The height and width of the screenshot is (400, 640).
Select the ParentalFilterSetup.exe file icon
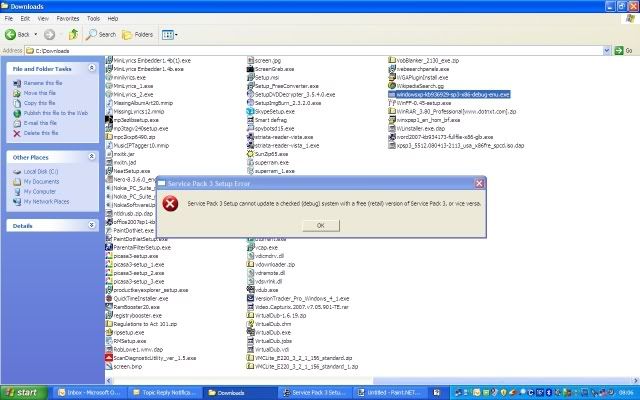click(x=109, y=247)
